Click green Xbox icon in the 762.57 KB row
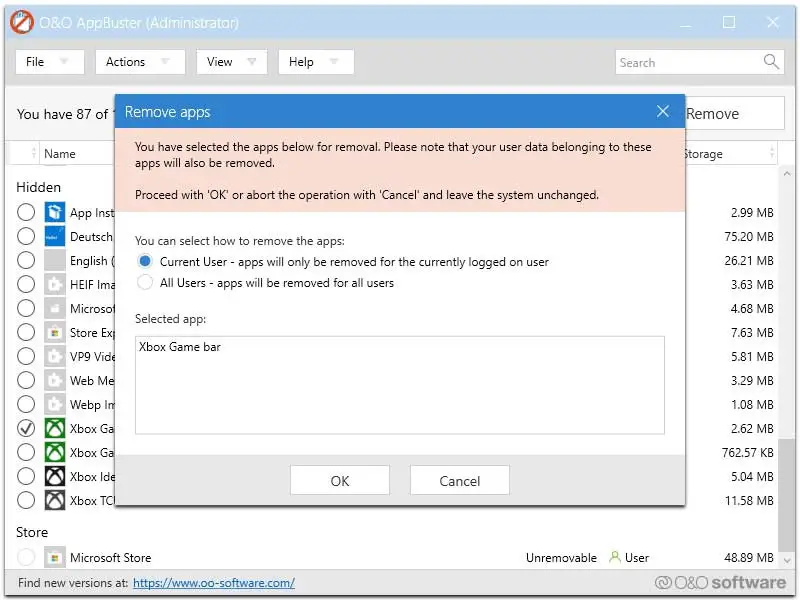This screenshot has height=600, width=800. point(55,452)
